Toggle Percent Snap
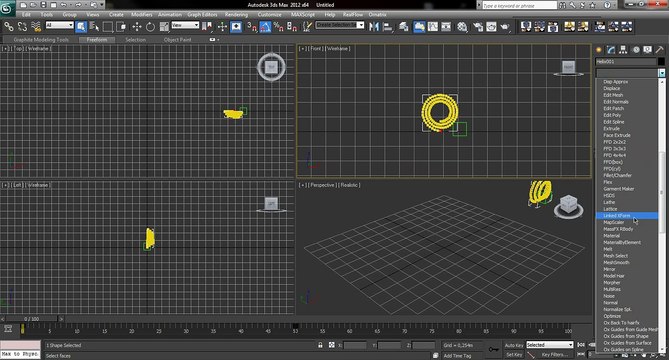669x360 pixels. pyautogui.click(x=279, y=27)
